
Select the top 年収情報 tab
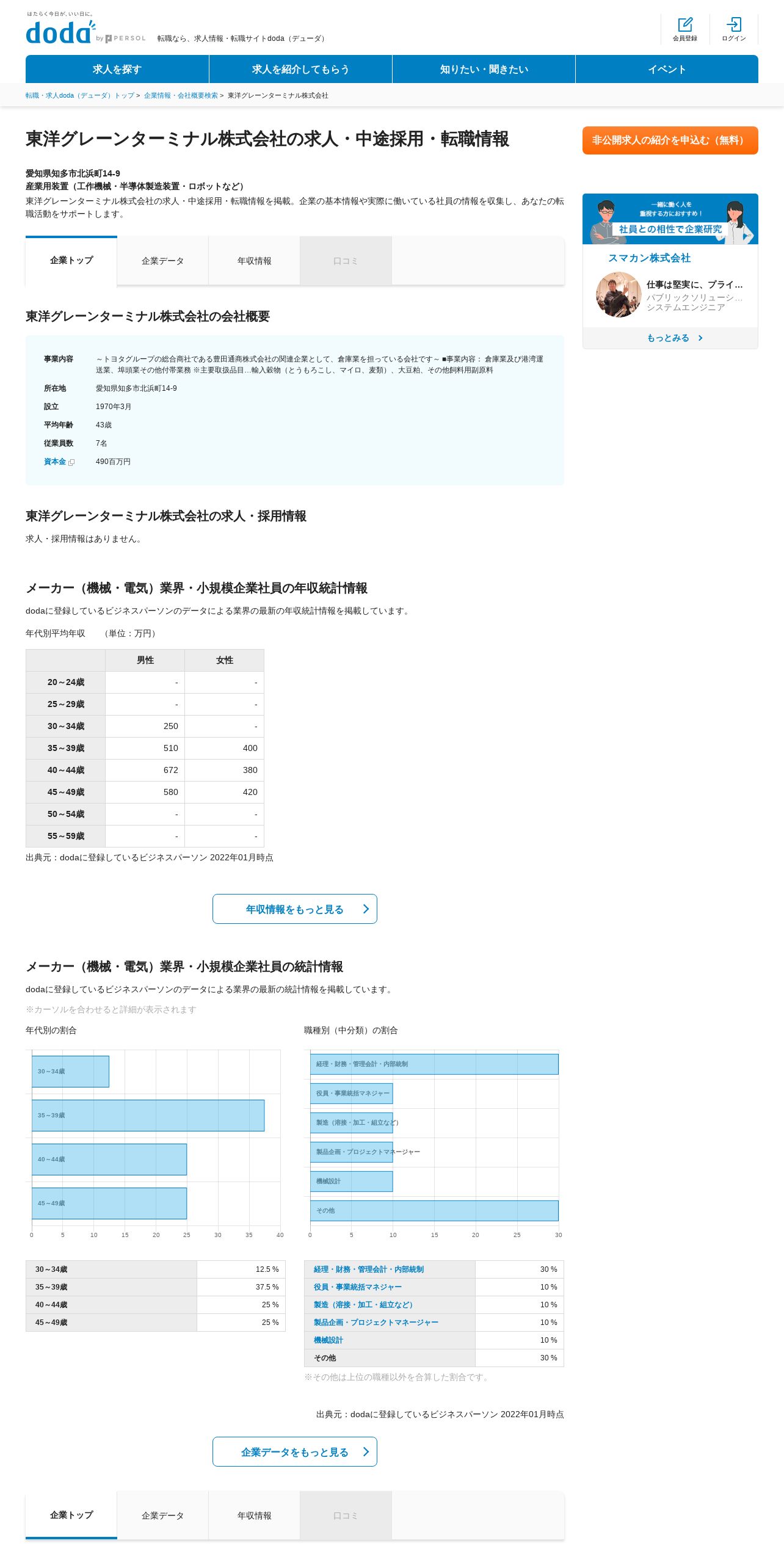tap(254, 261)
